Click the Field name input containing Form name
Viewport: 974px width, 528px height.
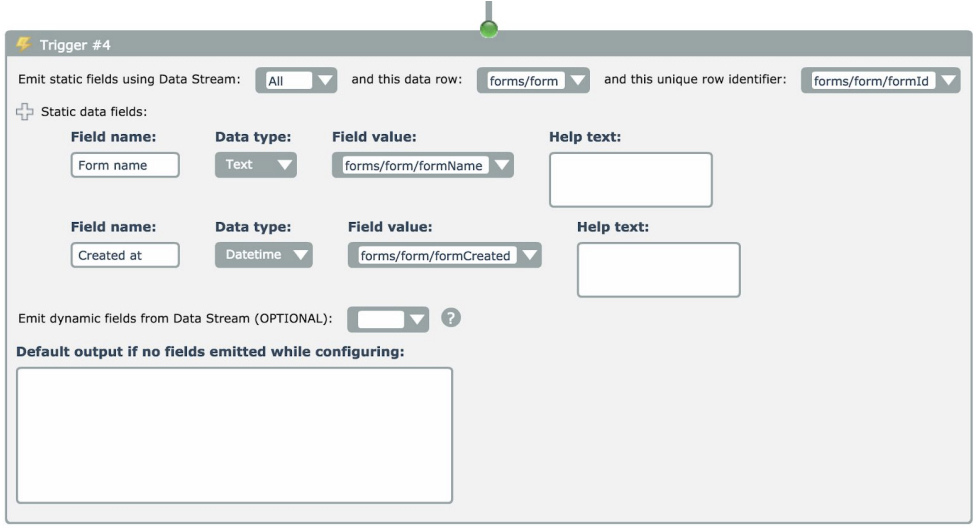(x=125, y=166)
